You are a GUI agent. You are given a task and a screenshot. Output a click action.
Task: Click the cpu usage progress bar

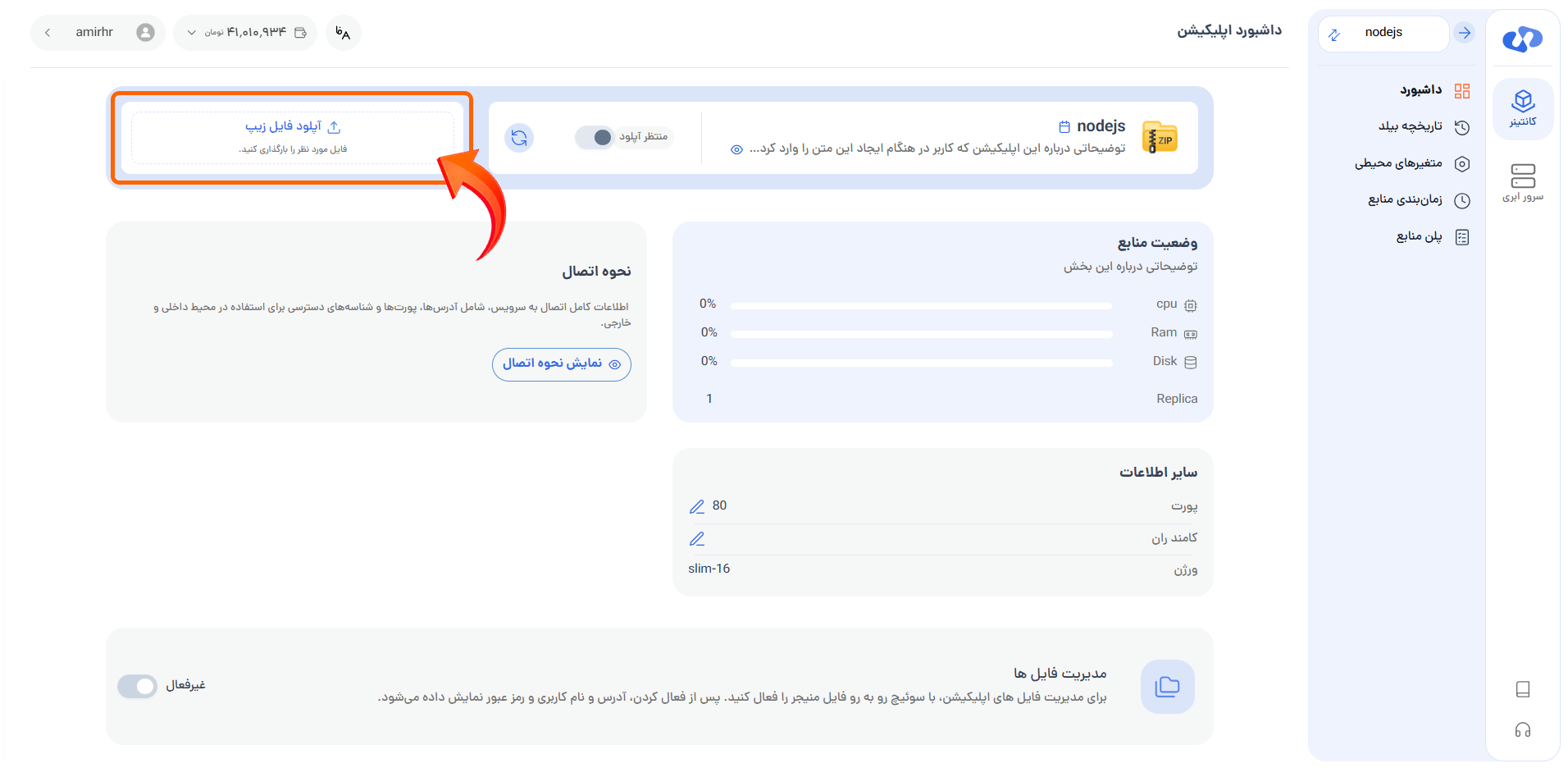[921, 306]
